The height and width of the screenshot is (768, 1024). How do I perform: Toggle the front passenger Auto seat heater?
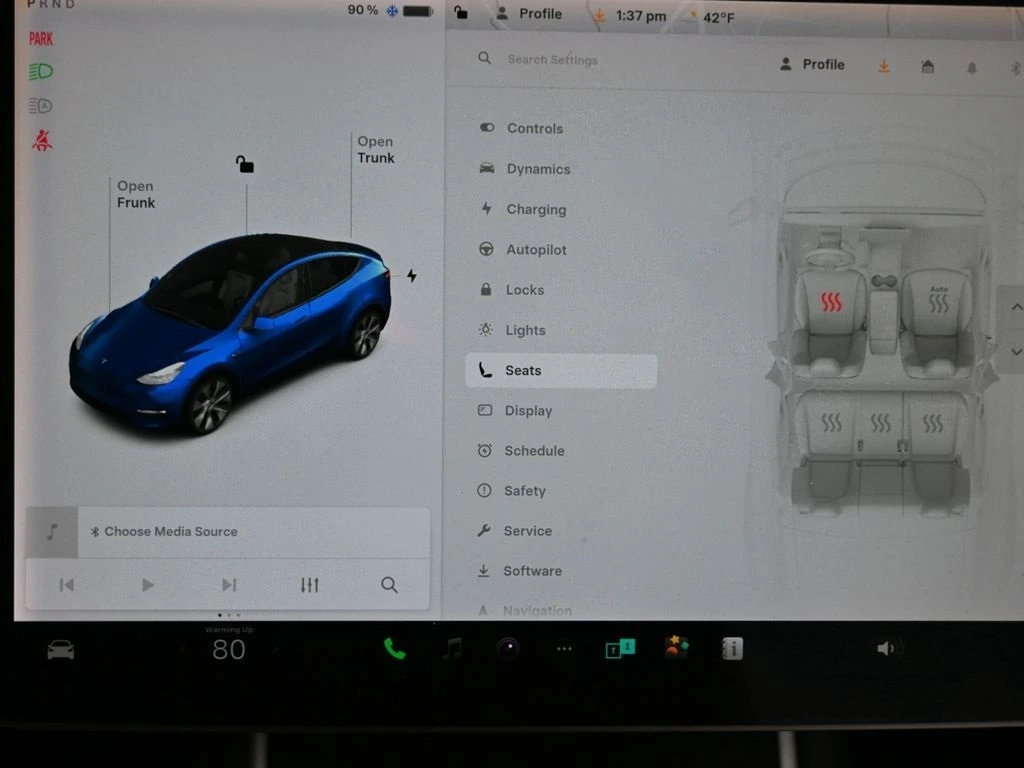(x=938, y=300)
